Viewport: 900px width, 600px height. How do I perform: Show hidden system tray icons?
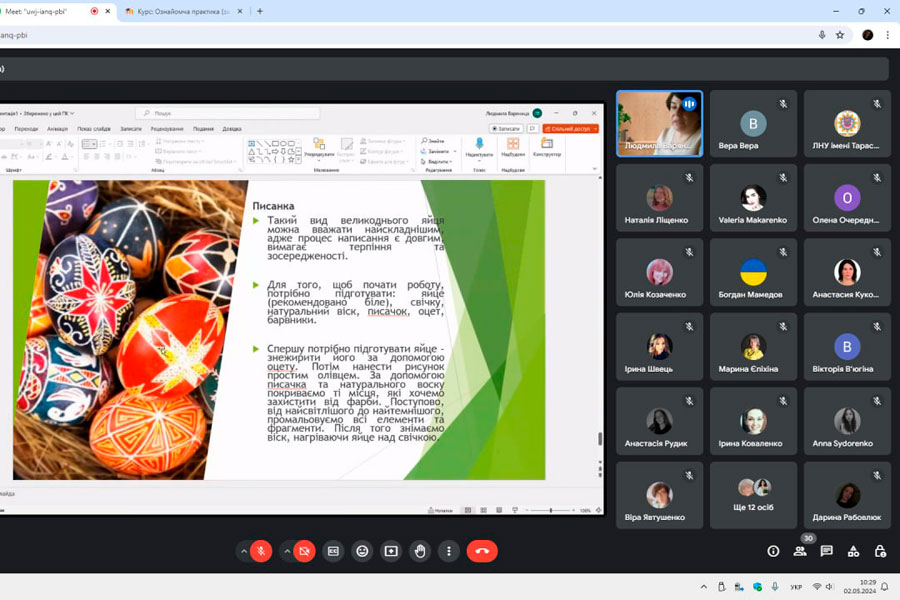pos(704,587)
